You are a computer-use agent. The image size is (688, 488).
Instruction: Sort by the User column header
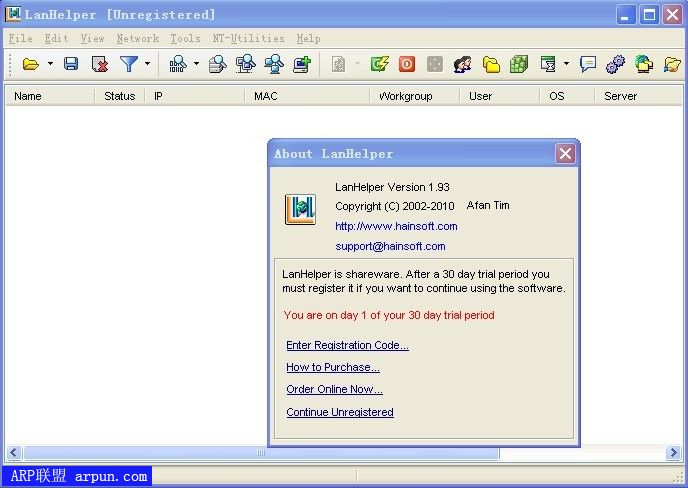499,96
